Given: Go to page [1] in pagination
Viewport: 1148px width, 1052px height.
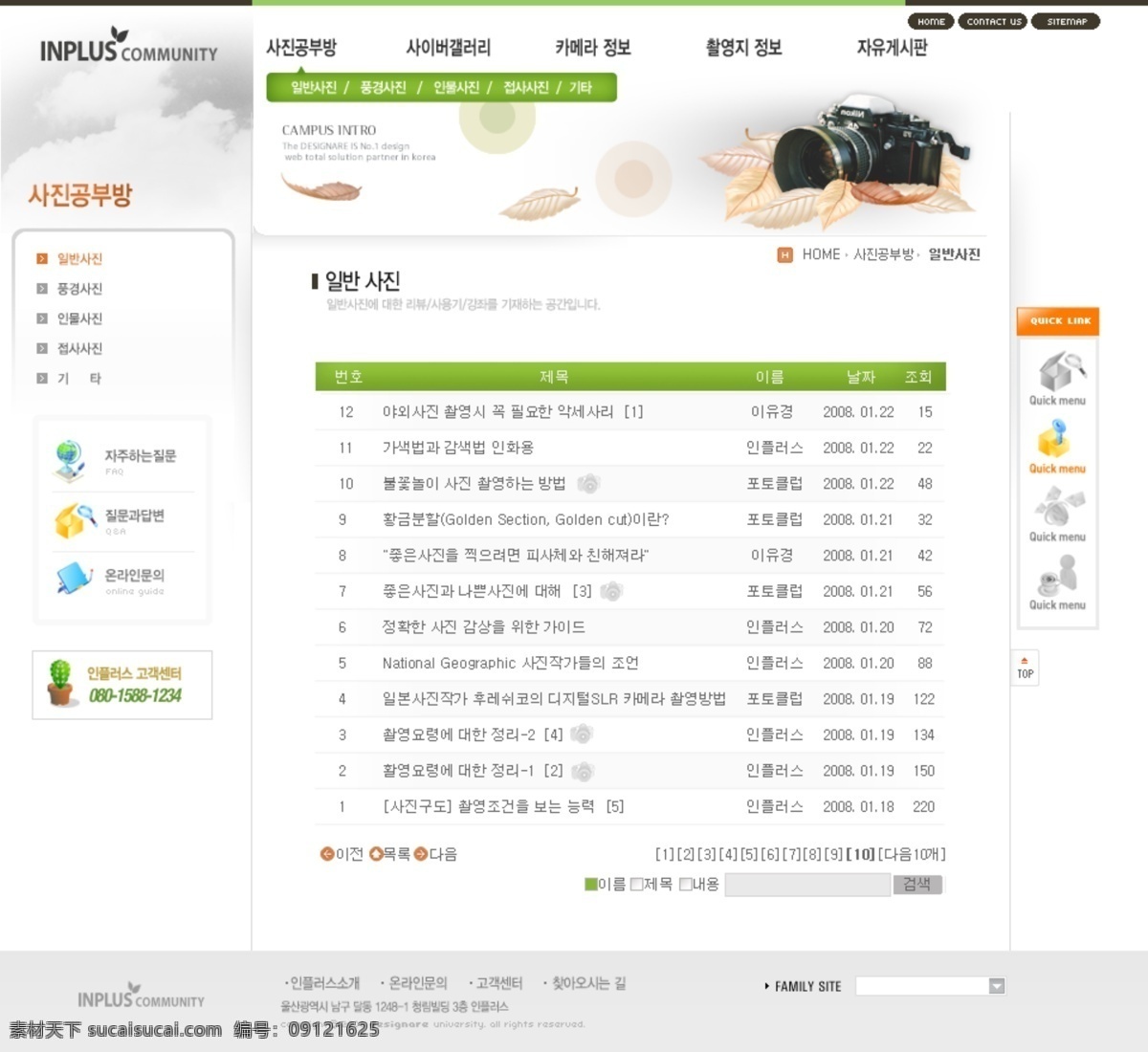Looking at the screenshot, I should tap(664, 854).
